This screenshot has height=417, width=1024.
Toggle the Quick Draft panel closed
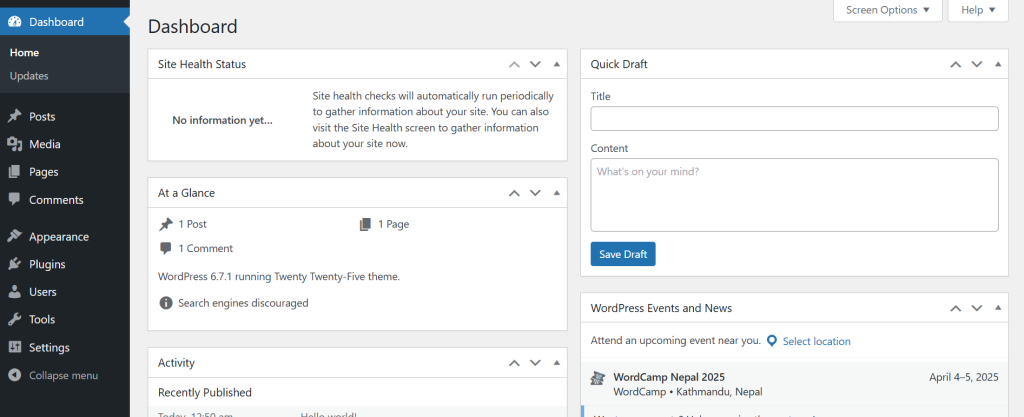pyautogui.click(x=998, y=64)
